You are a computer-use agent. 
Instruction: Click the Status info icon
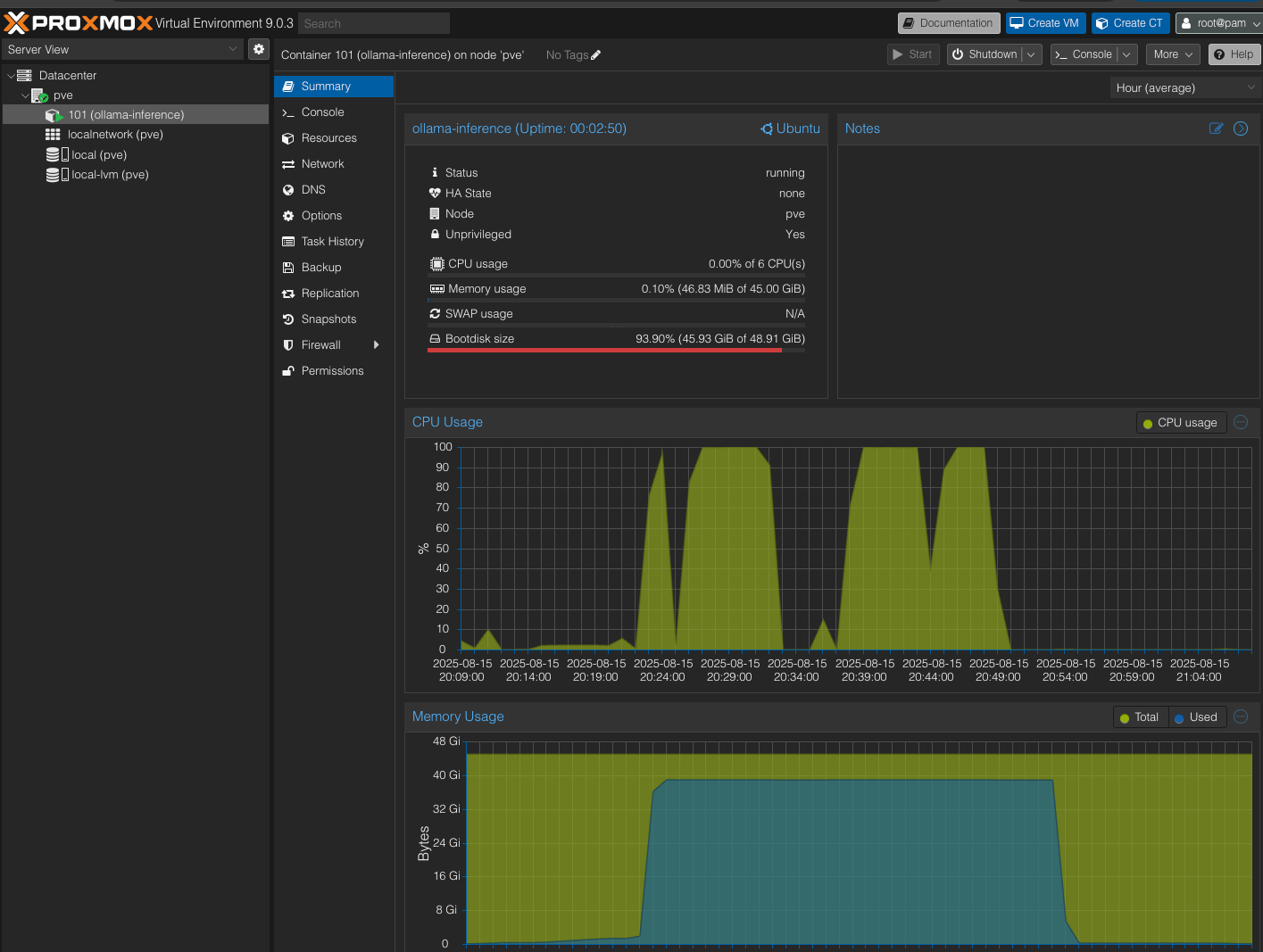435,172
